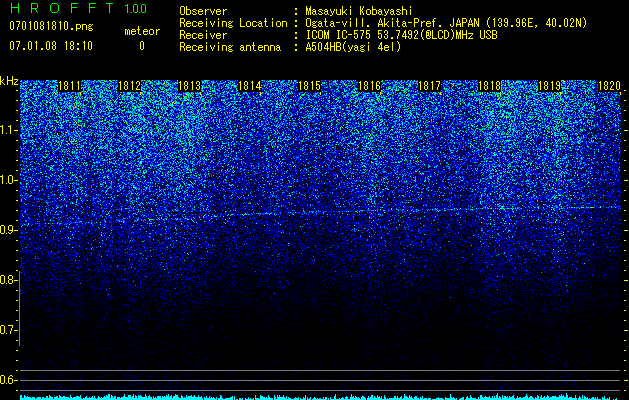Click the A504HB(yagi 4el) antenna text
The width and height of the screenshot is (629, 400).
coord(353,47)
